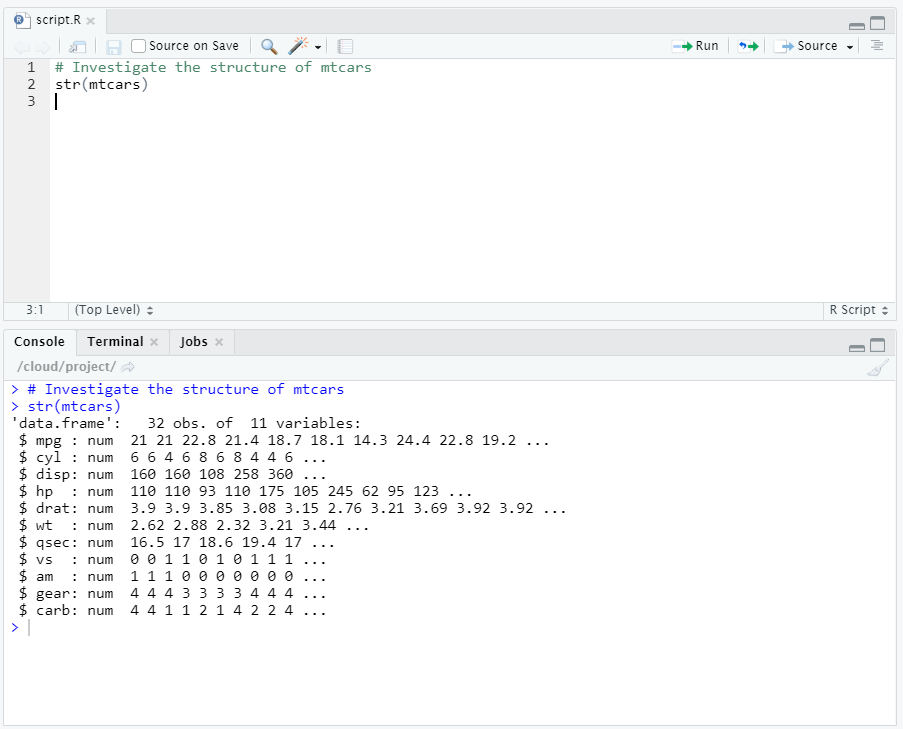Open Find/Replace with the magnifier icon
This screenshot has width=903, height=729.
click(268, 45)
